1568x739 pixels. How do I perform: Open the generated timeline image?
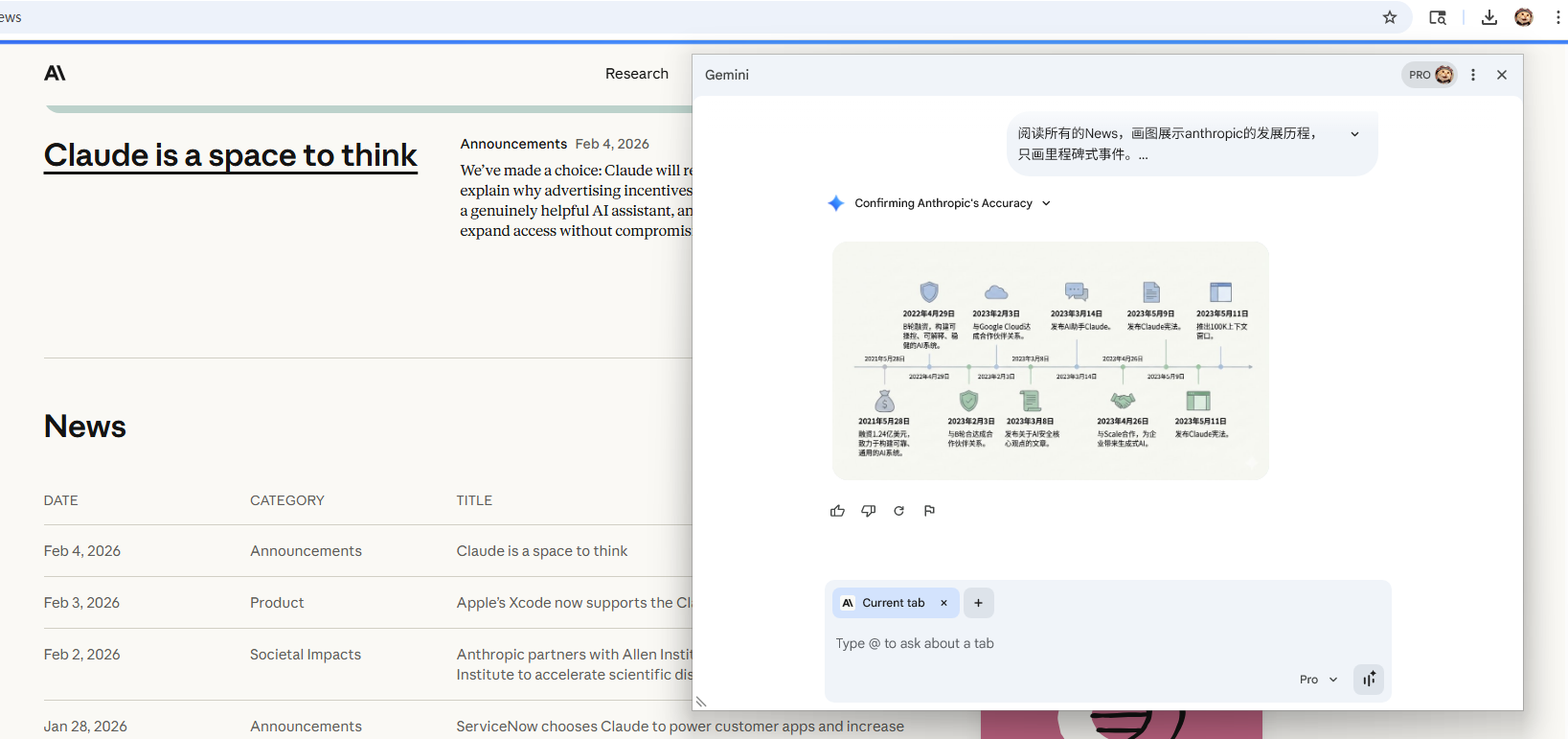(x=1051, y=360)
